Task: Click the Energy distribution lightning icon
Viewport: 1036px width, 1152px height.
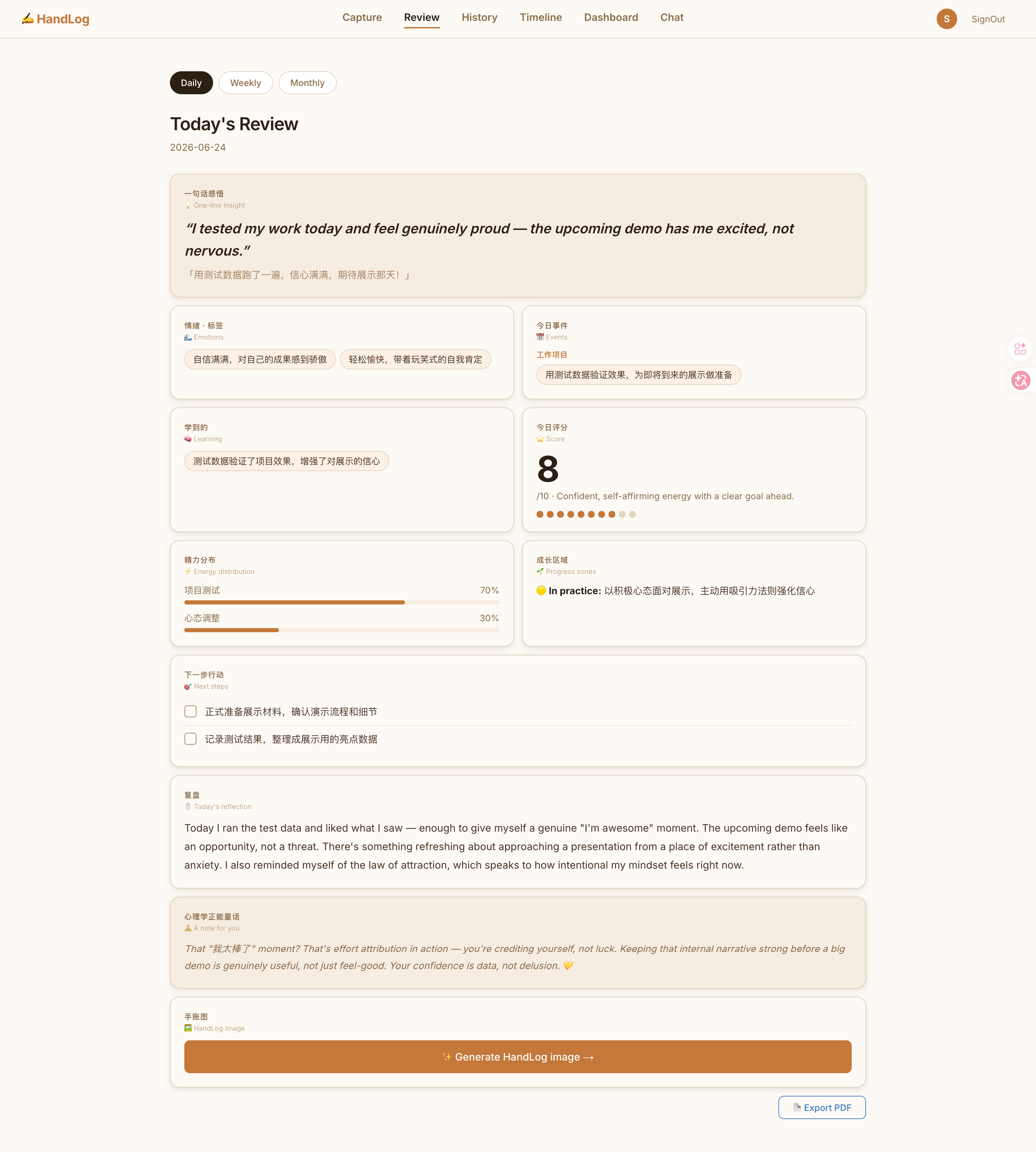Action: click(x=188, y=572)
